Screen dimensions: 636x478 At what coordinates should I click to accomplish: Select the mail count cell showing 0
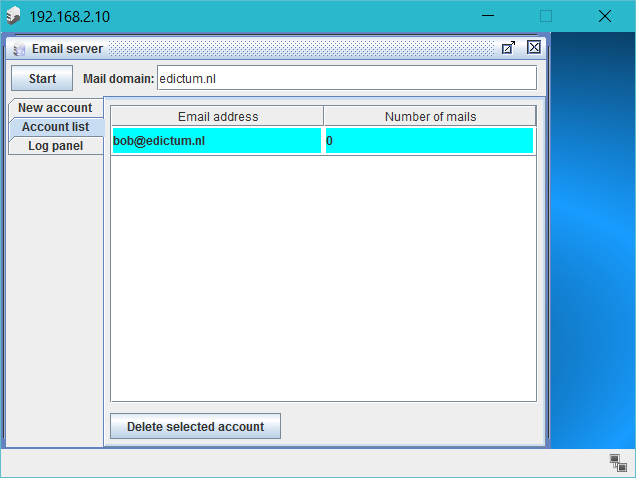[429, 141]
